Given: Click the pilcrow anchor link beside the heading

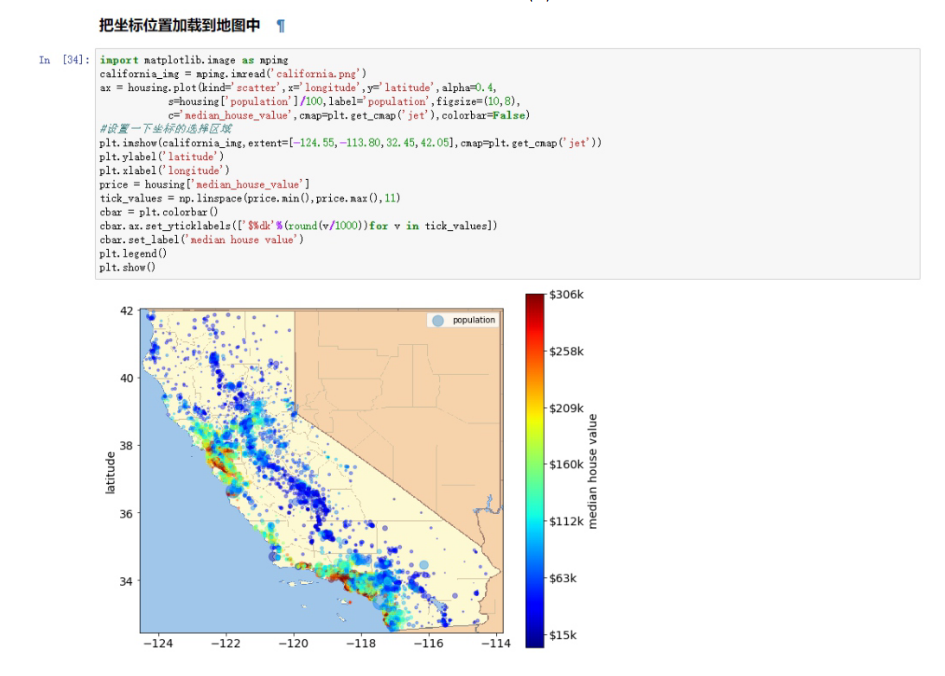Looking at the screenshot, I should click(x=280, y=26).
